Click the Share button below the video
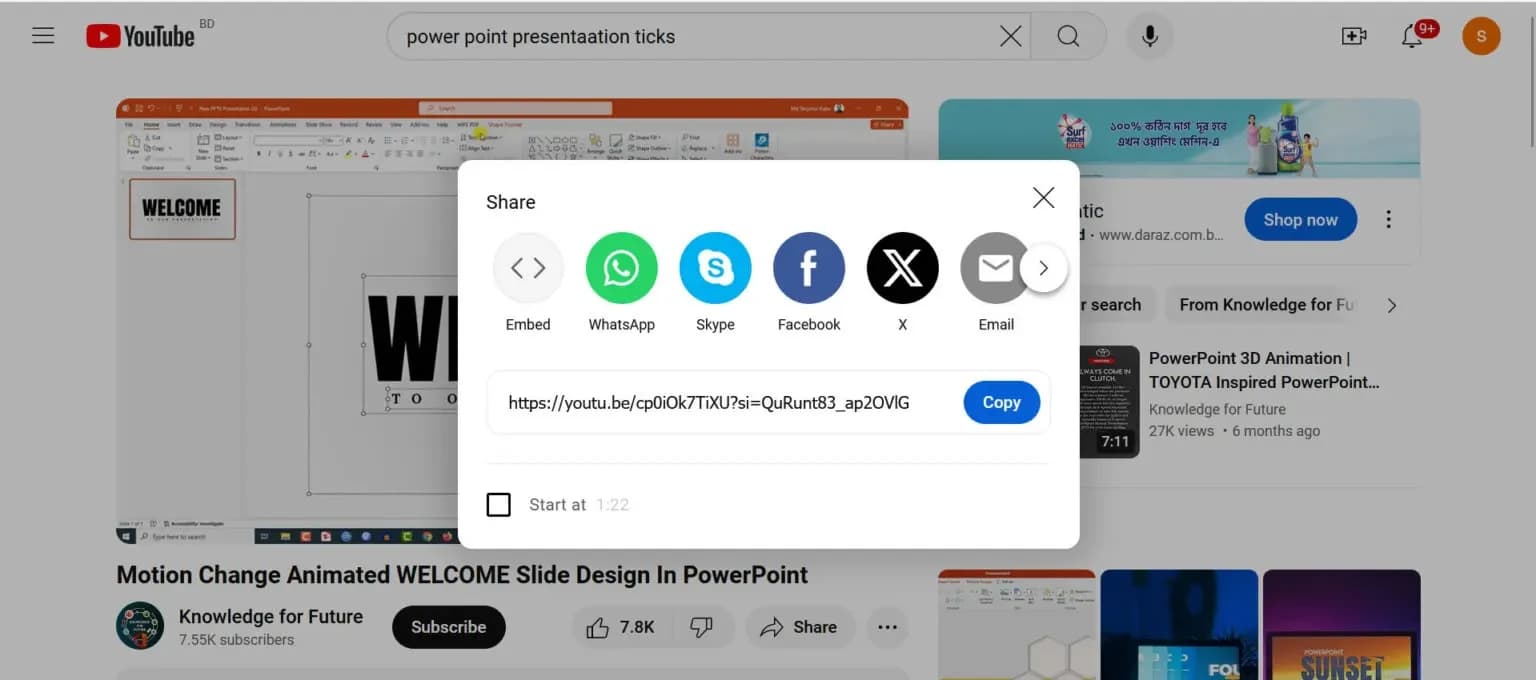Viewport: 1536px width, 680px height. pos(800,627)
